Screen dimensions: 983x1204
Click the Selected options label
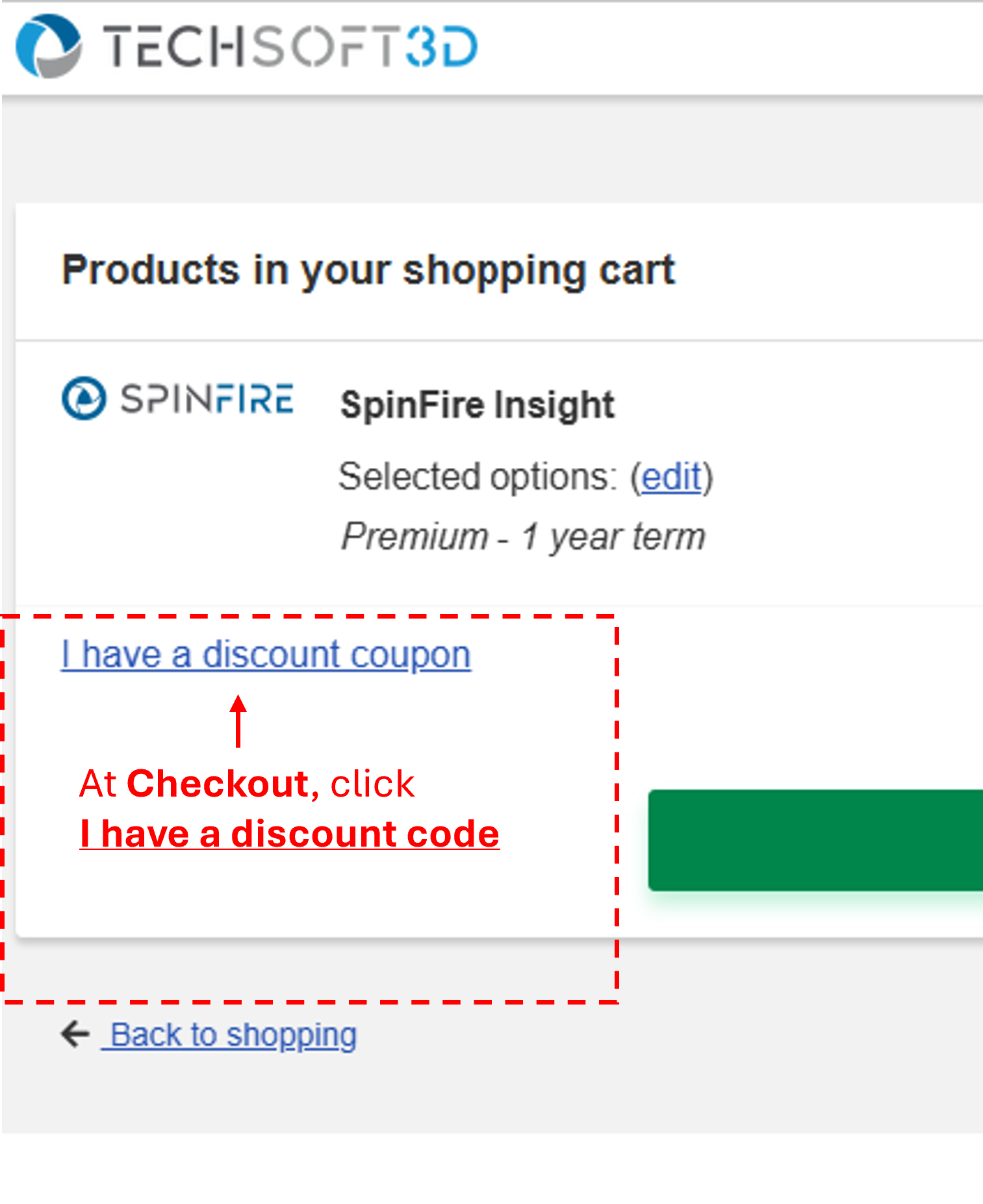tap(478, 477)
